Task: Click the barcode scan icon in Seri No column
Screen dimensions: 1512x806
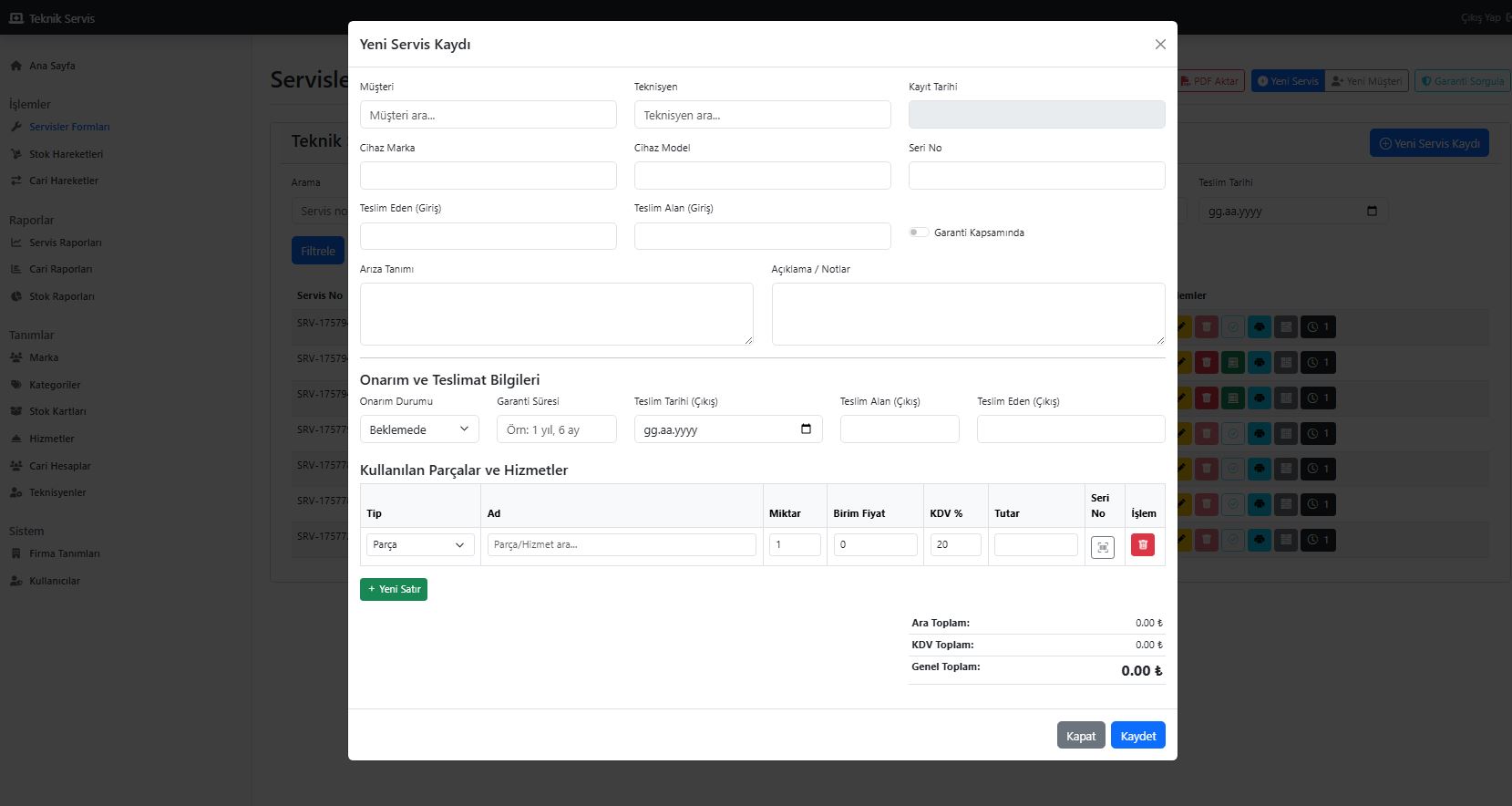Action: pos(1102,547)
